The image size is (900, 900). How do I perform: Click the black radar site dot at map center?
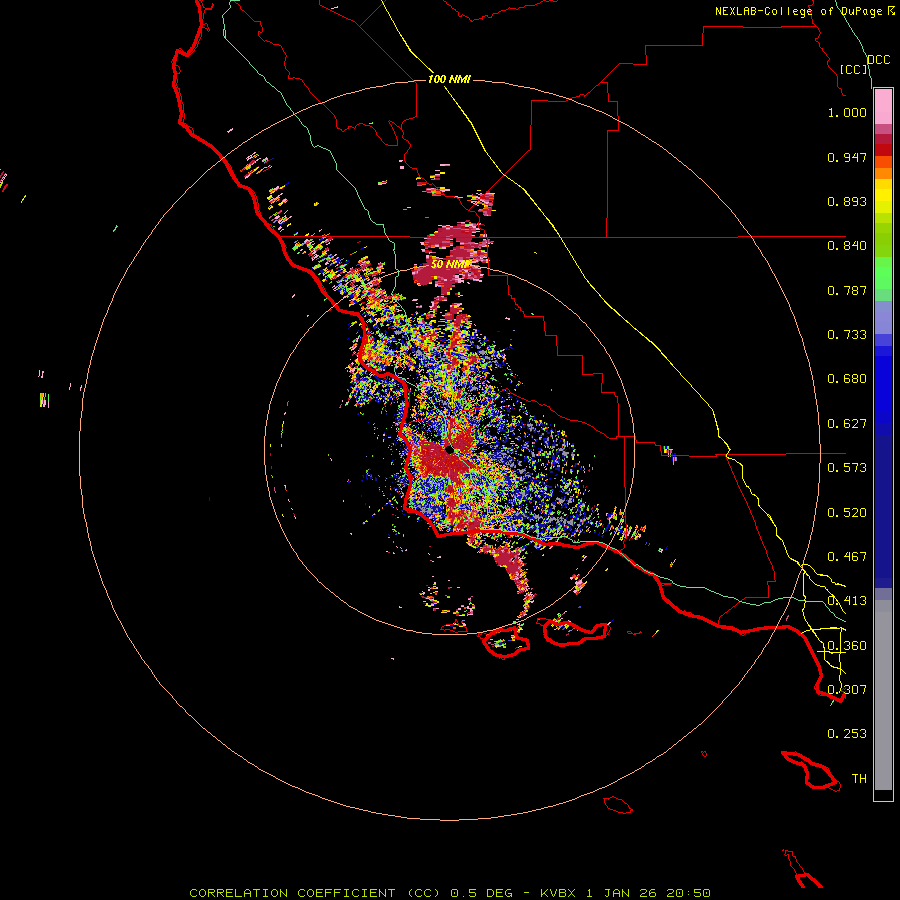click(449, 451)
